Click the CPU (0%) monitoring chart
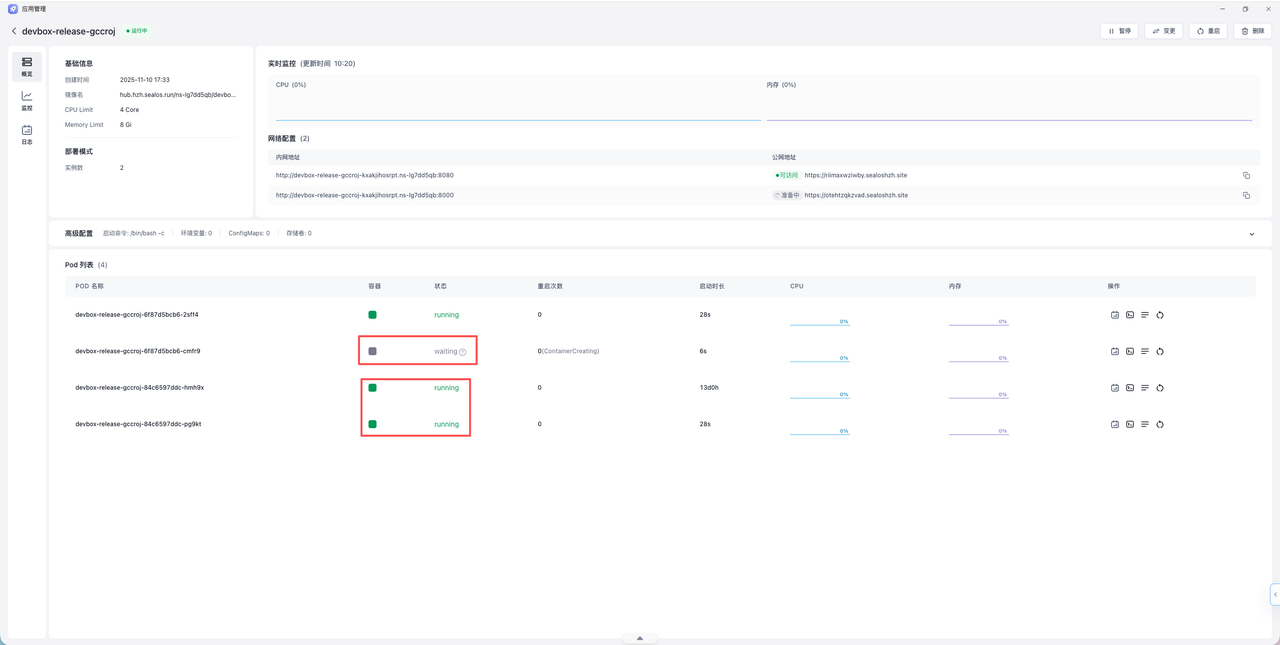This screenshot has width=1280, height=645. (518, 99)
